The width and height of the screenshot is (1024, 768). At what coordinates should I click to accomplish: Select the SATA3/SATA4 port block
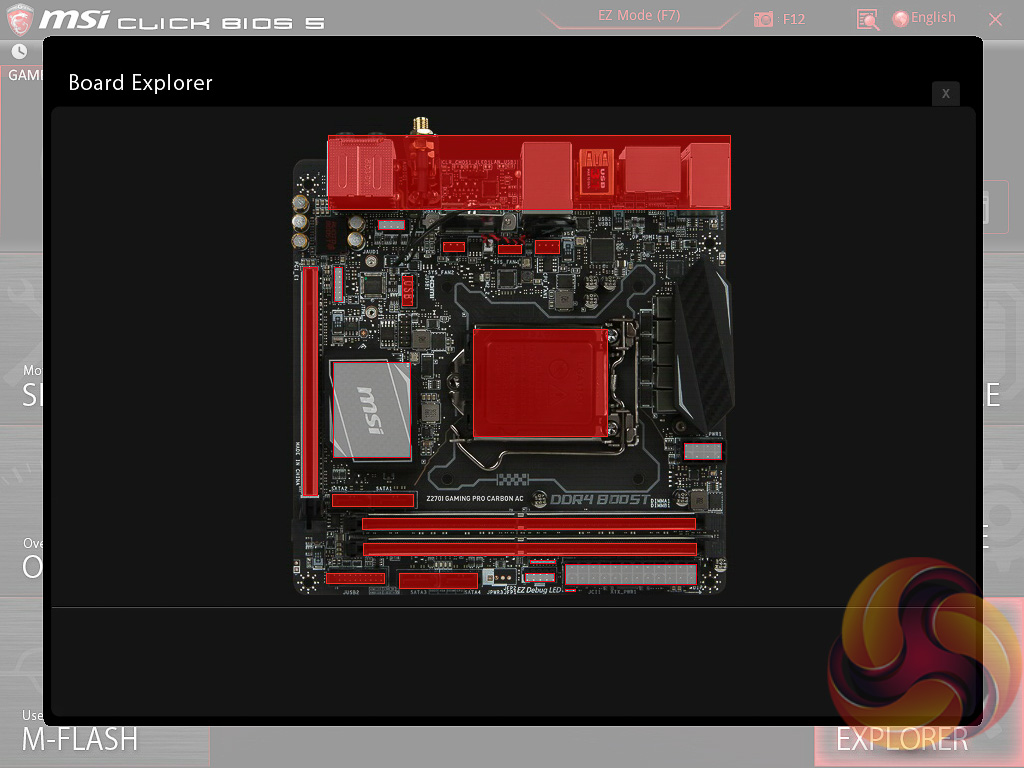438,580
